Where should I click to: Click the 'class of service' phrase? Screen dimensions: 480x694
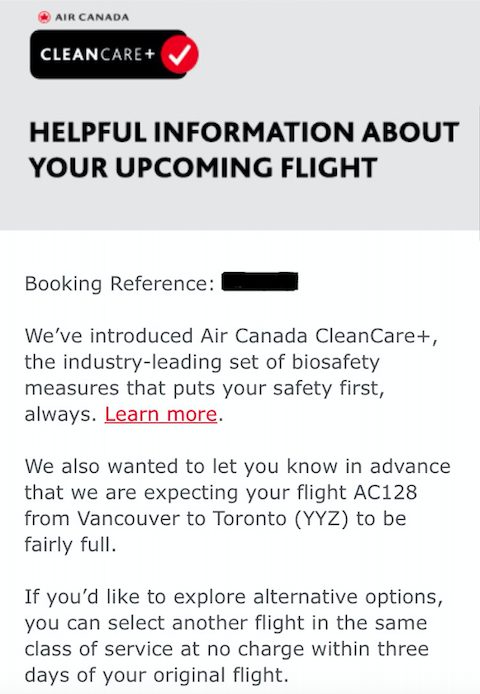[x=99, y=649]
